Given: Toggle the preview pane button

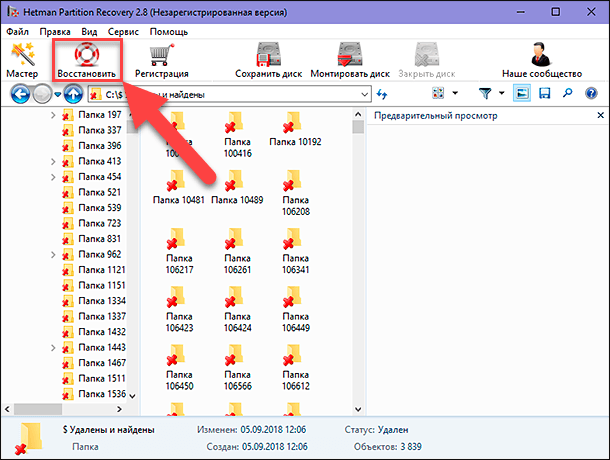Looking at the screenshot, I should tap(521, 93).
